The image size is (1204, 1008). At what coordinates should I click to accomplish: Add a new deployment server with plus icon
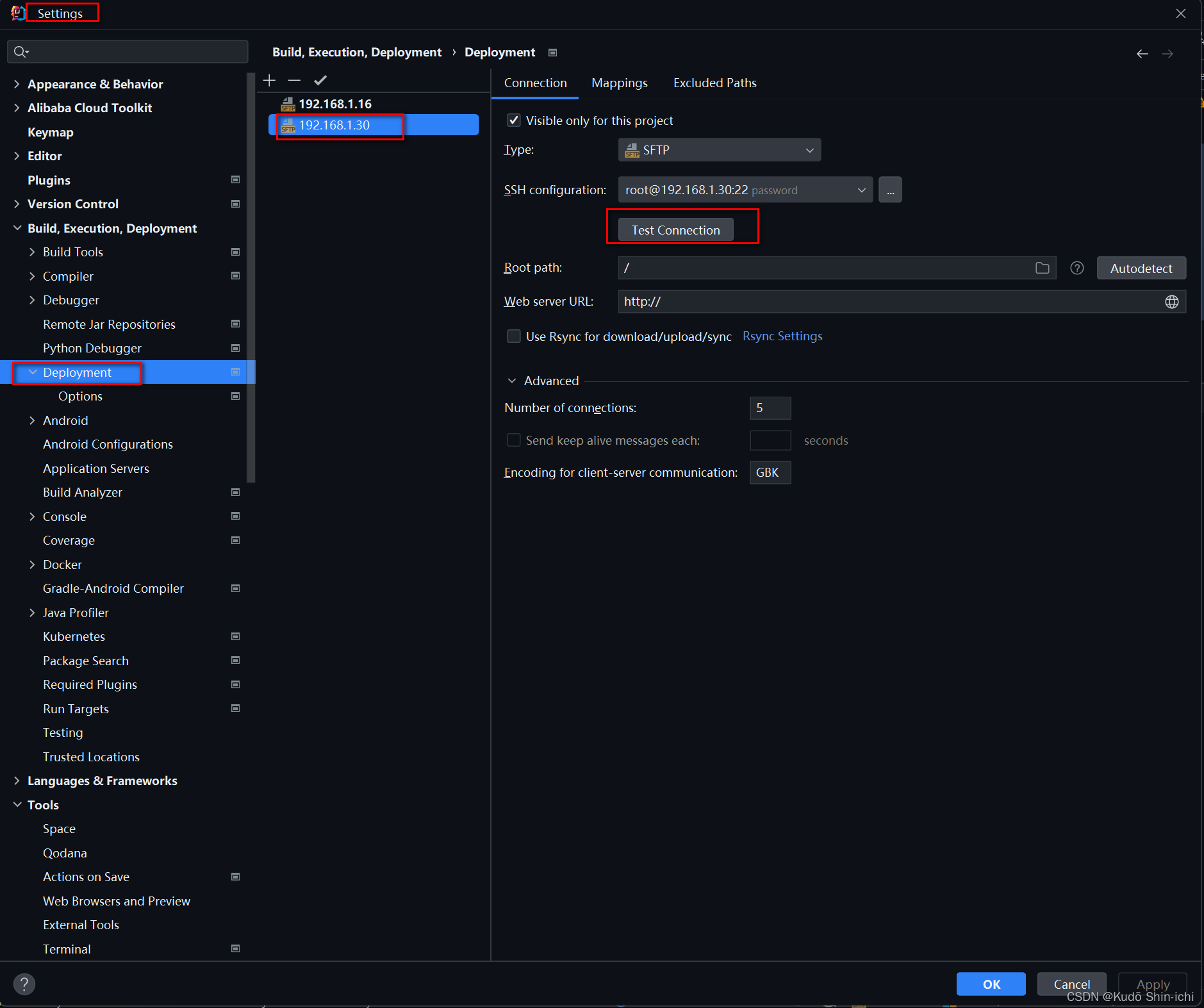[270, 80]
